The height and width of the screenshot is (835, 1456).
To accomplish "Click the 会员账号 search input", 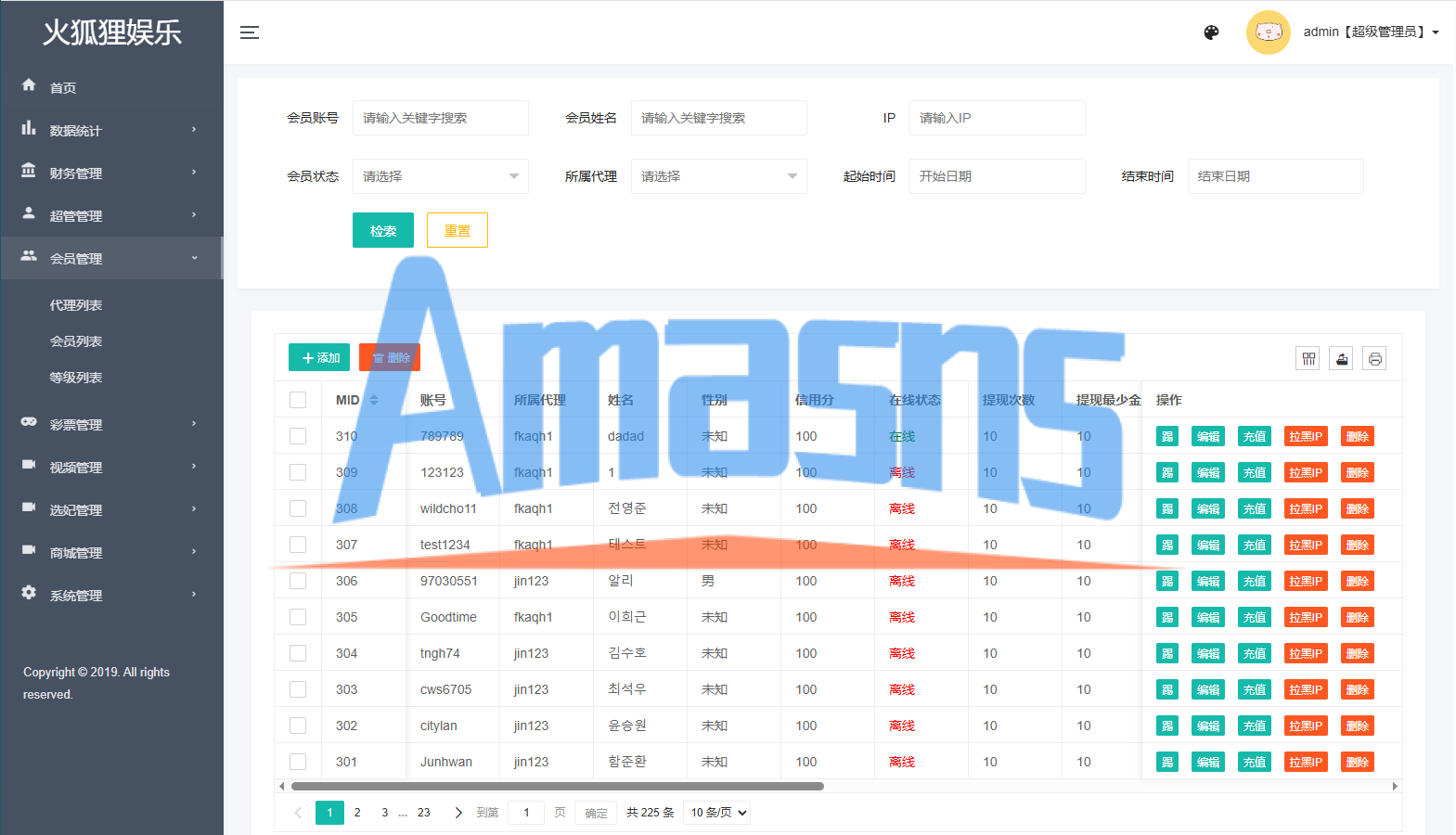I will (x=441, y=118).
